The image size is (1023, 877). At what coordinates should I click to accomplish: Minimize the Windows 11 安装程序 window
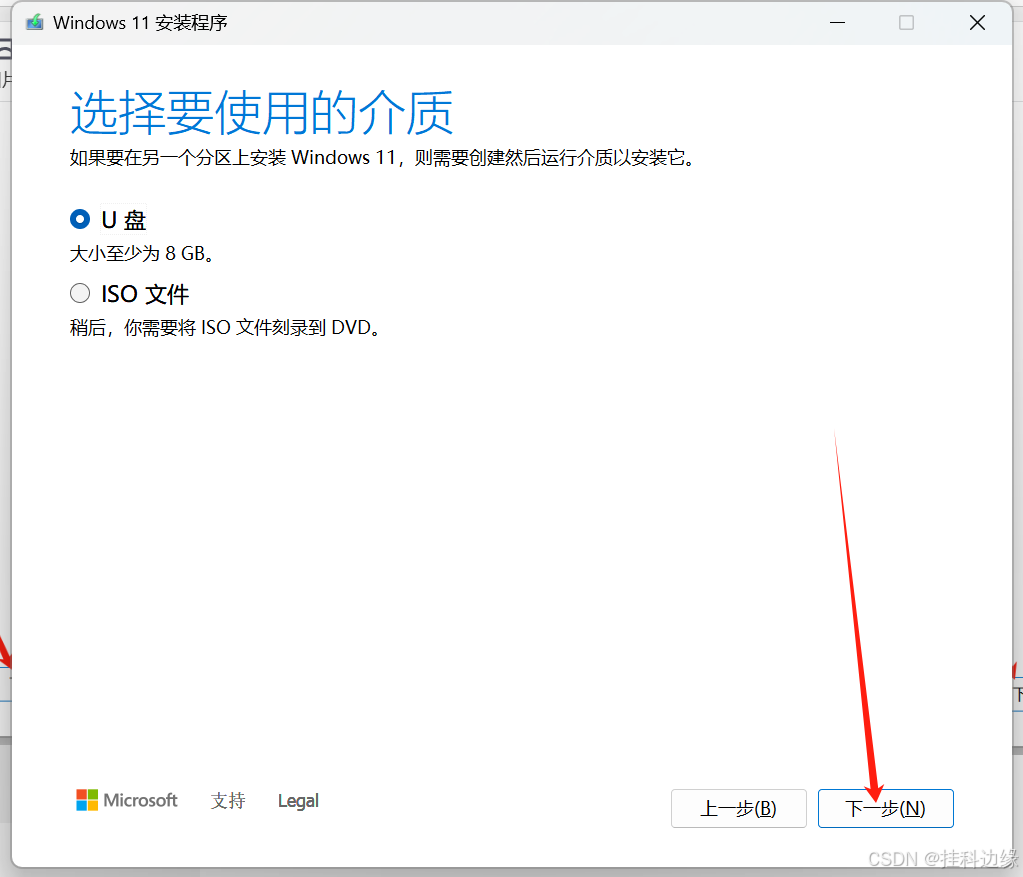point(838,23)
